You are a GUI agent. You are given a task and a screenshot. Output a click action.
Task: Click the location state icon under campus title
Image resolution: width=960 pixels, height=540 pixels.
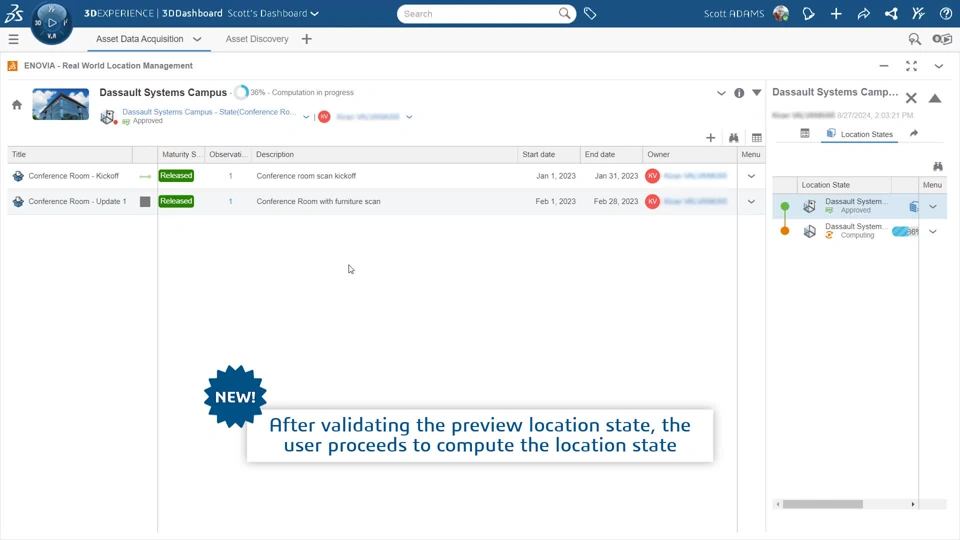point(108,116)
